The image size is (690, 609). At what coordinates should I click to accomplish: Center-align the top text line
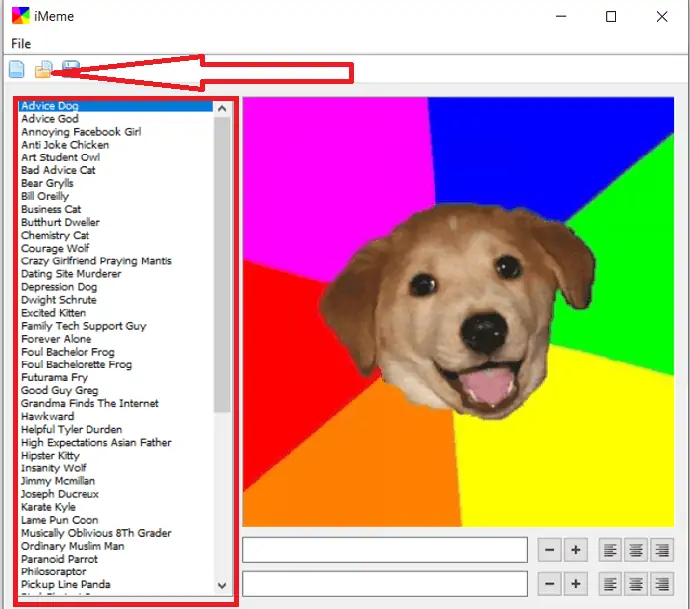tap(635, 549)
